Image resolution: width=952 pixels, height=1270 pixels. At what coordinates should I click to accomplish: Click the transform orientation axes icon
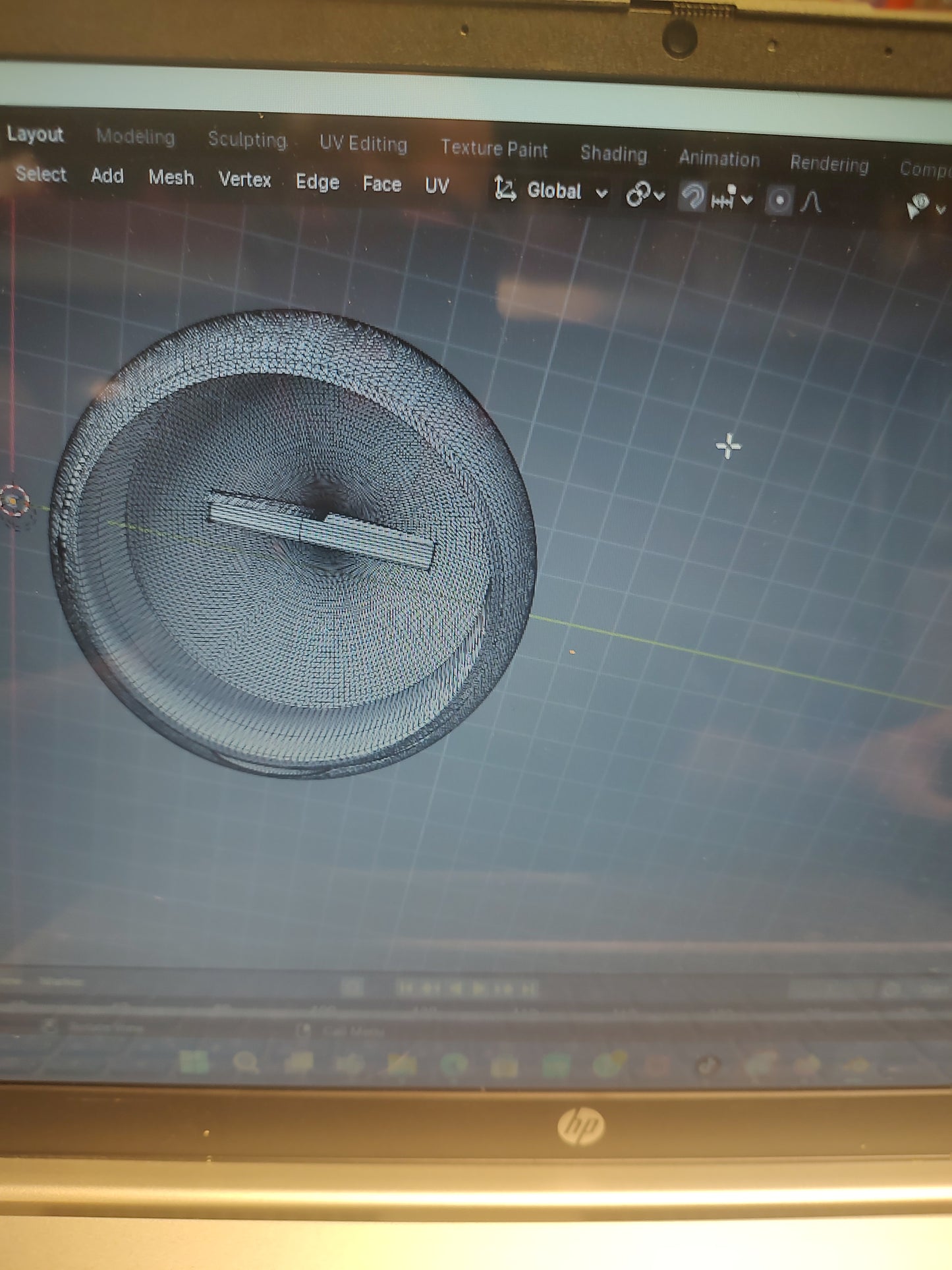tap(505, 189)
